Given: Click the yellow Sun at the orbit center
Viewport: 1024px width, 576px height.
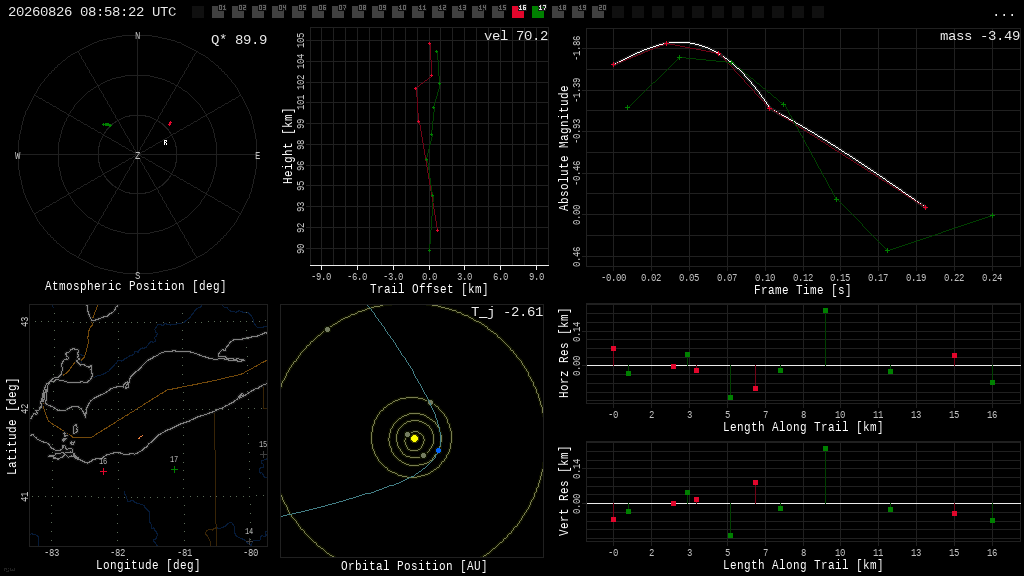Looking at the screenshot, I should [414, 438].
